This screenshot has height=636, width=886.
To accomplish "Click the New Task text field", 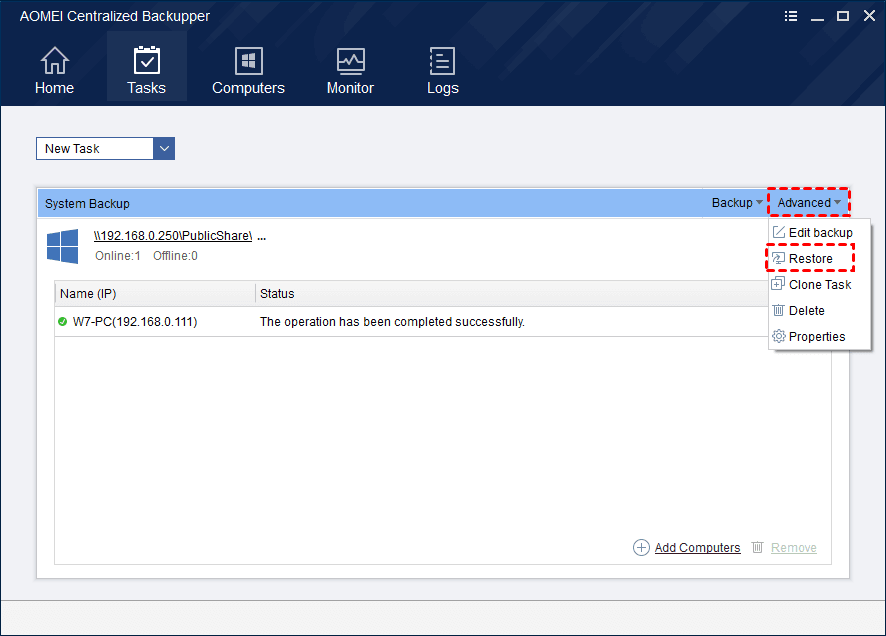I will click(x=95, y=149).
